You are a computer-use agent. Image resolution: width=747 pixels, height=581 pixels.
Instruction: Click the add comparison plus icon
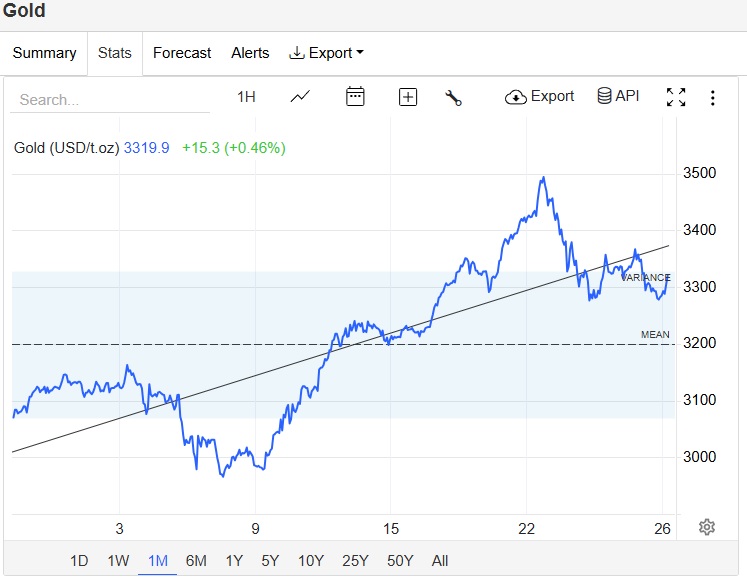(x=408, y=97)
